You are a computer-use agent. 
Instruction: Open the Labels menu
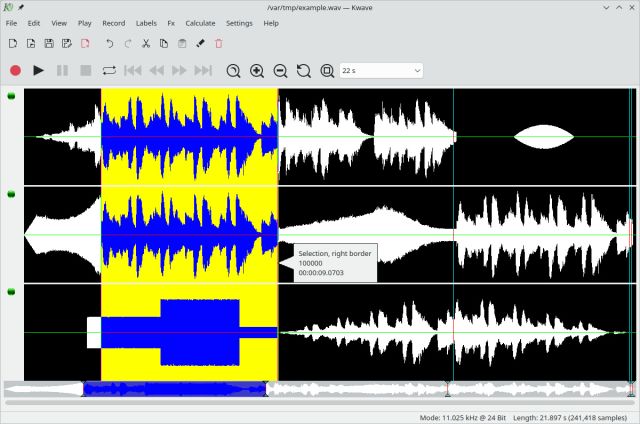pos(146,23)
